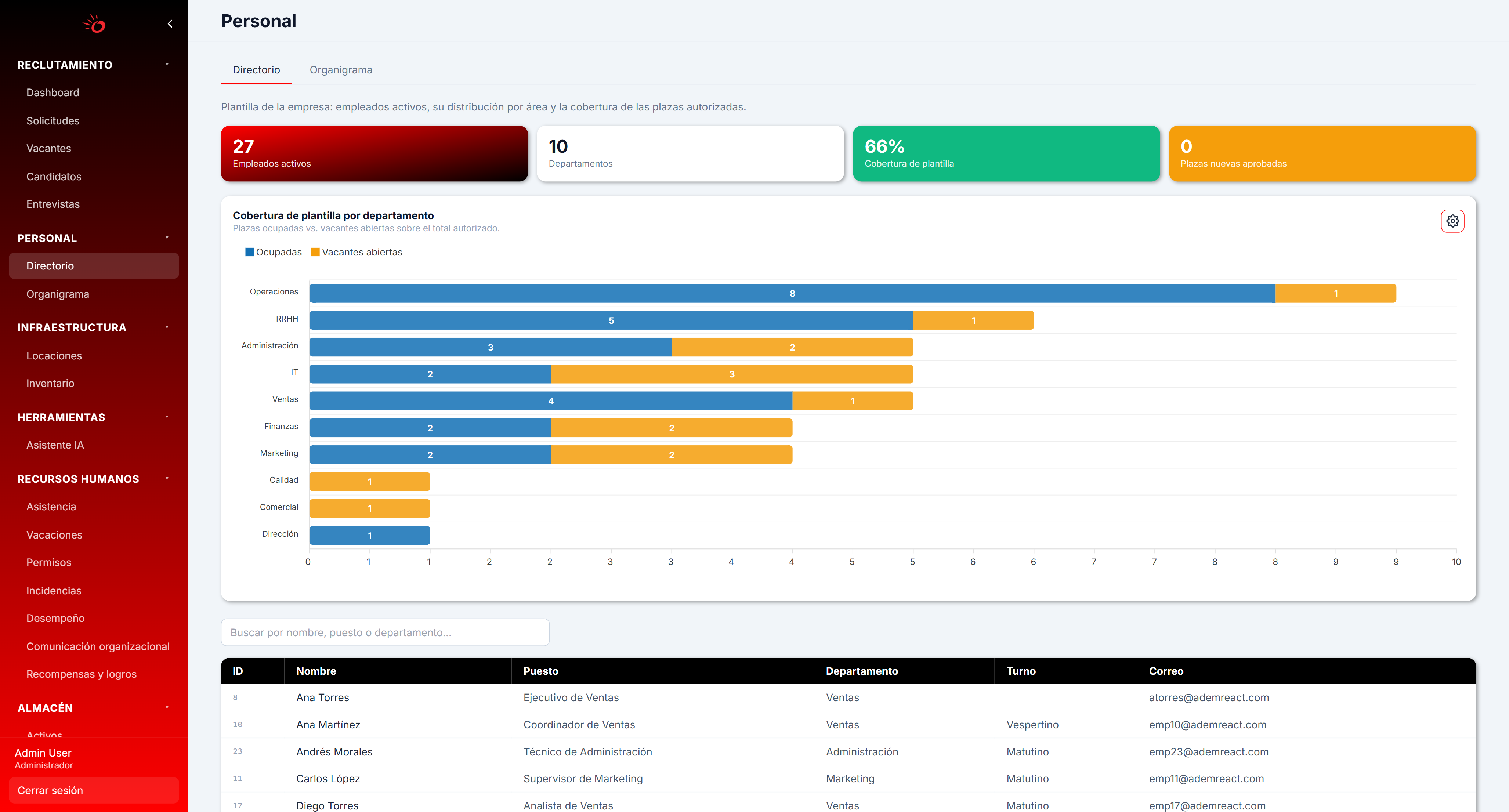The height and width of the screenshot is (812, 1509).
Task: Sort by the Departamento column header
Action: click(862, 671)
